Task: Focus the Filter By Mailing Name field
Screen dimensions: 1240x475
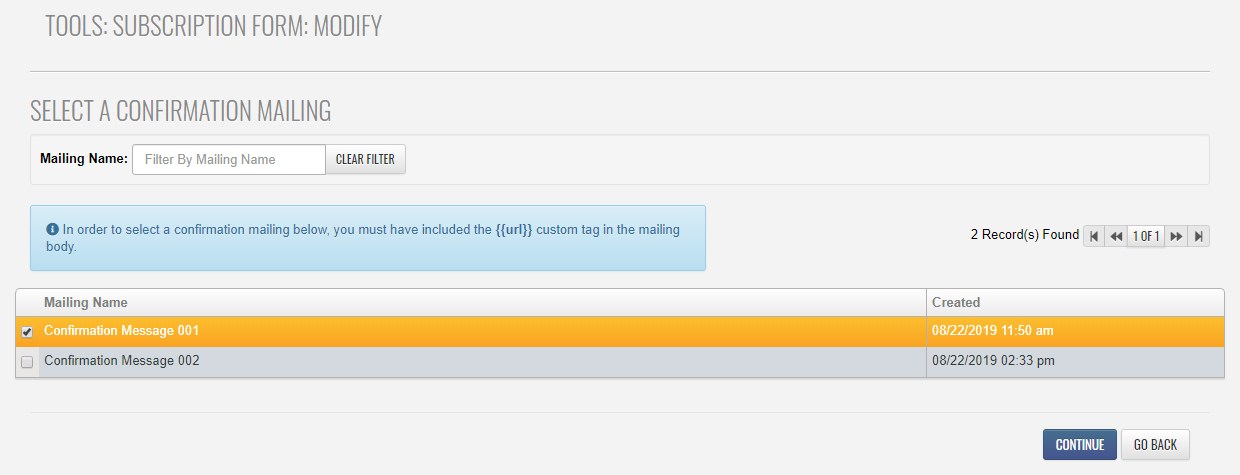Action: click(x=229, y=159)
